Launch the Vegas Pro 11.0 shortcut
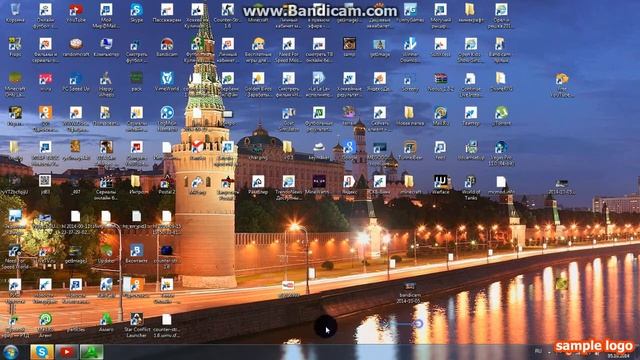 pyautogui.click(x=501, y=153)
